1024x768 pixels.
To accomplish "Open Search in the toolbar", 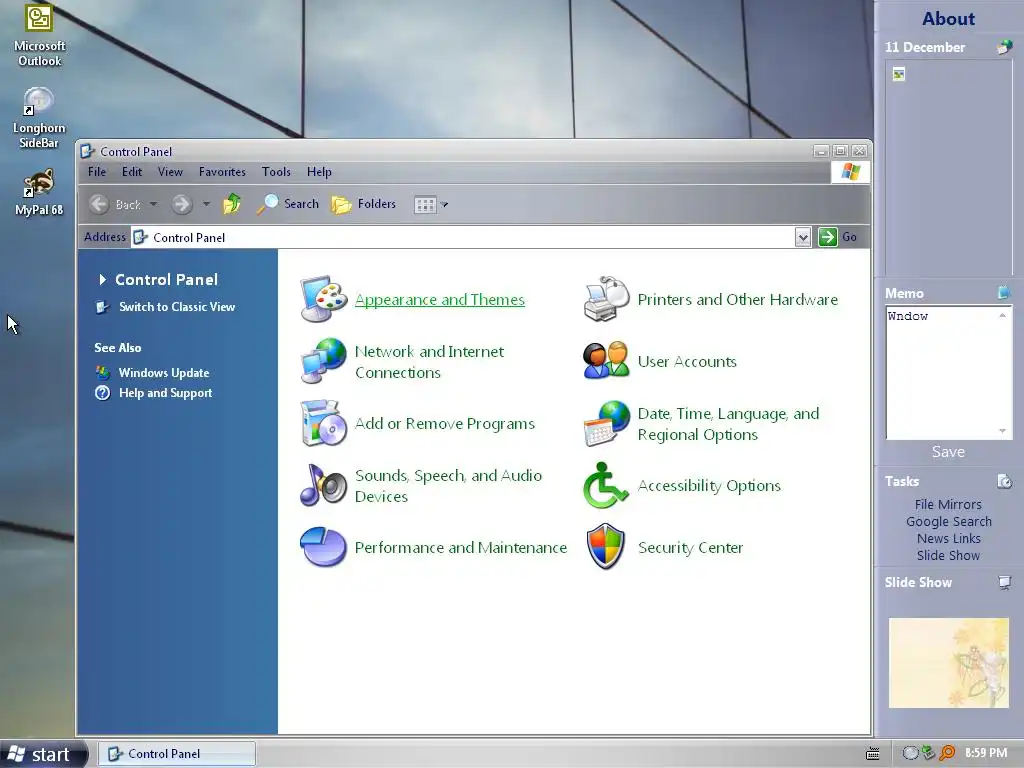I will [x=287, y=204].
